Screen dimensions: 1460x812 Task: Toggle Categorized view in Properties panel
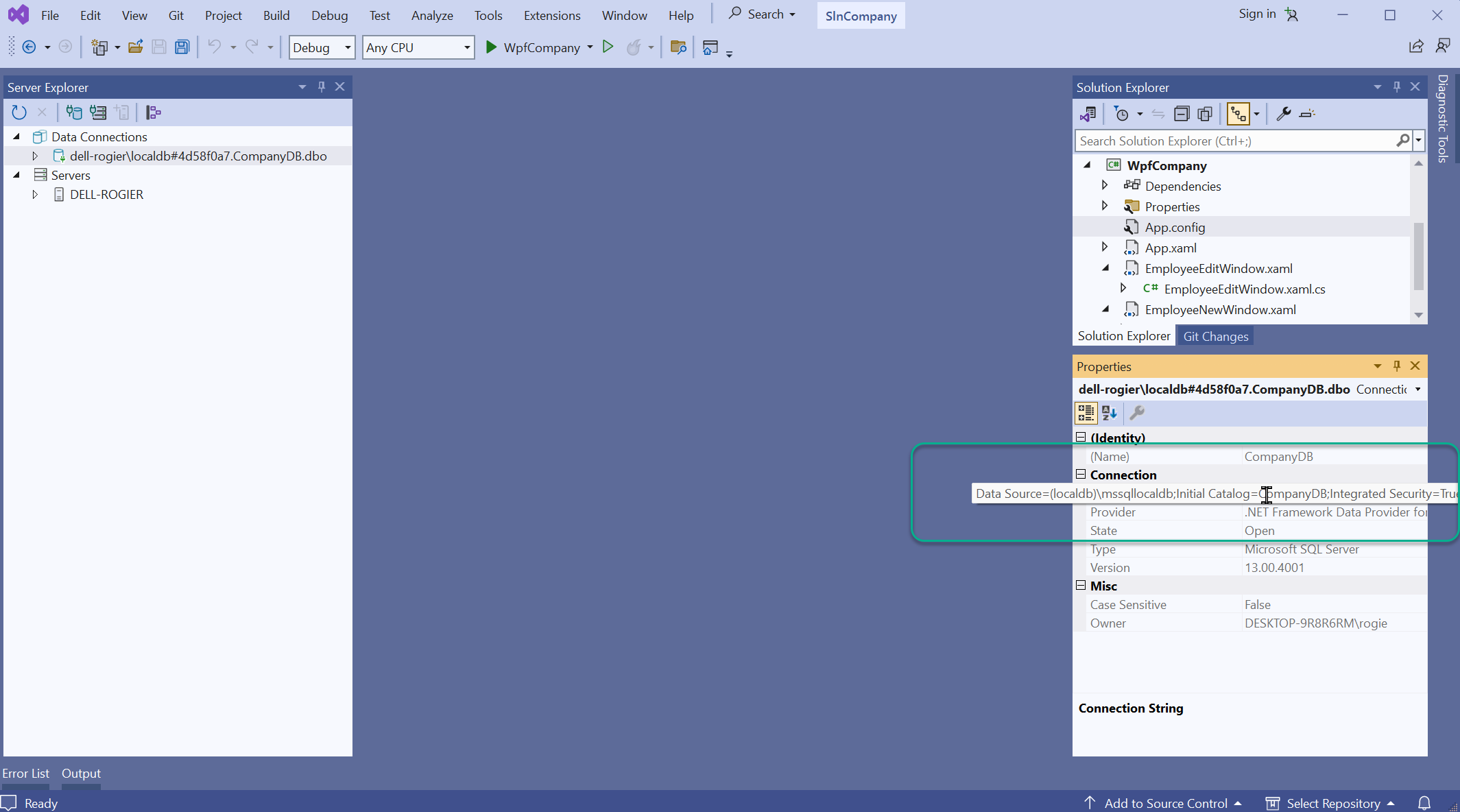pyautogui.click(x=1086, y=413)
